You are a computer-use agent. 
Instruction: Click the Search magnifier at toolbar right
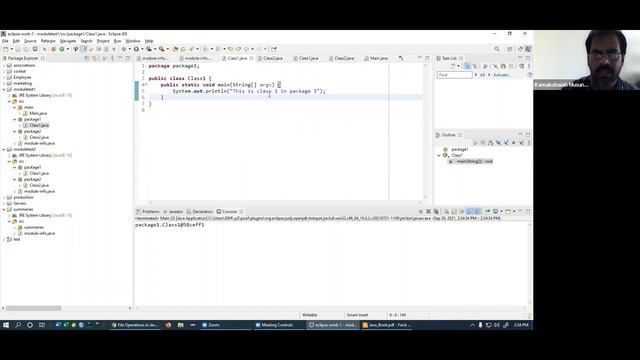pyautogui.click(x=497, y=49)
